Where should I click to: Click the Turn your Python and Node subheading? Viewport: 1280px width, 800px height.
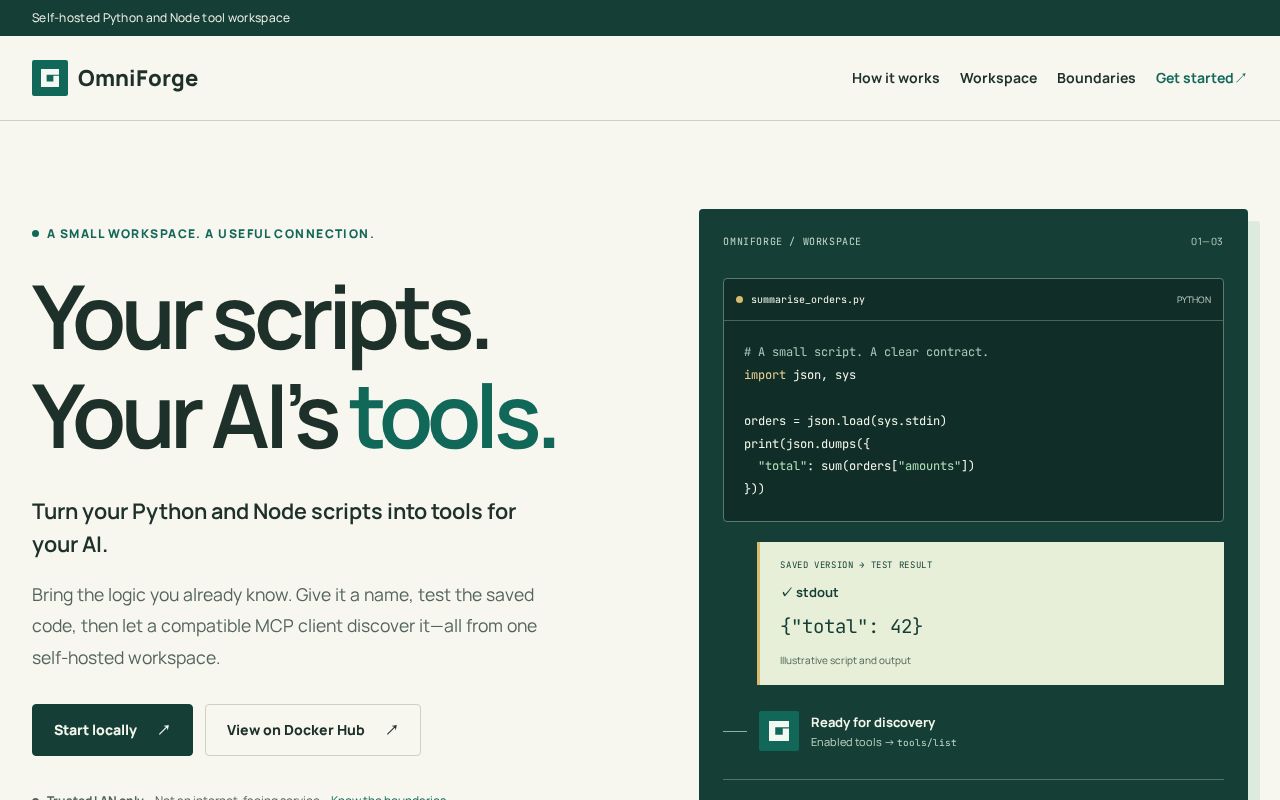pos(274,528)
